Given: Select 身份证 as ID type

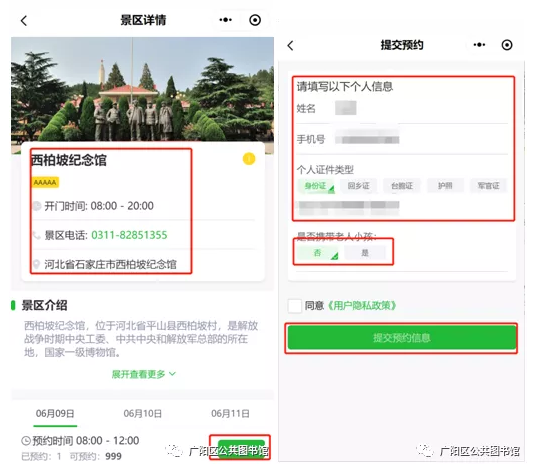Looking at the screenshot, I should tap(316, 186).
